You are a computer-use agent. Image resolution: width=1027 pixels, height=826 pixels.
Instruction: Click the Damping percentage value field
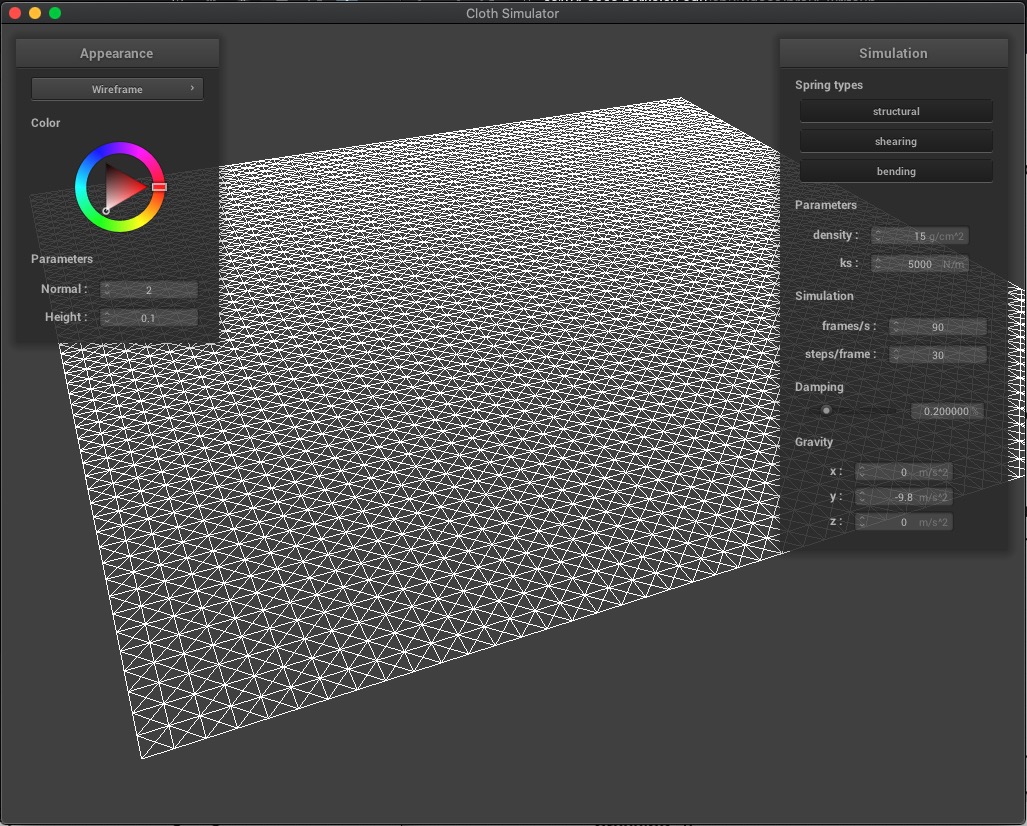(946, 410)
